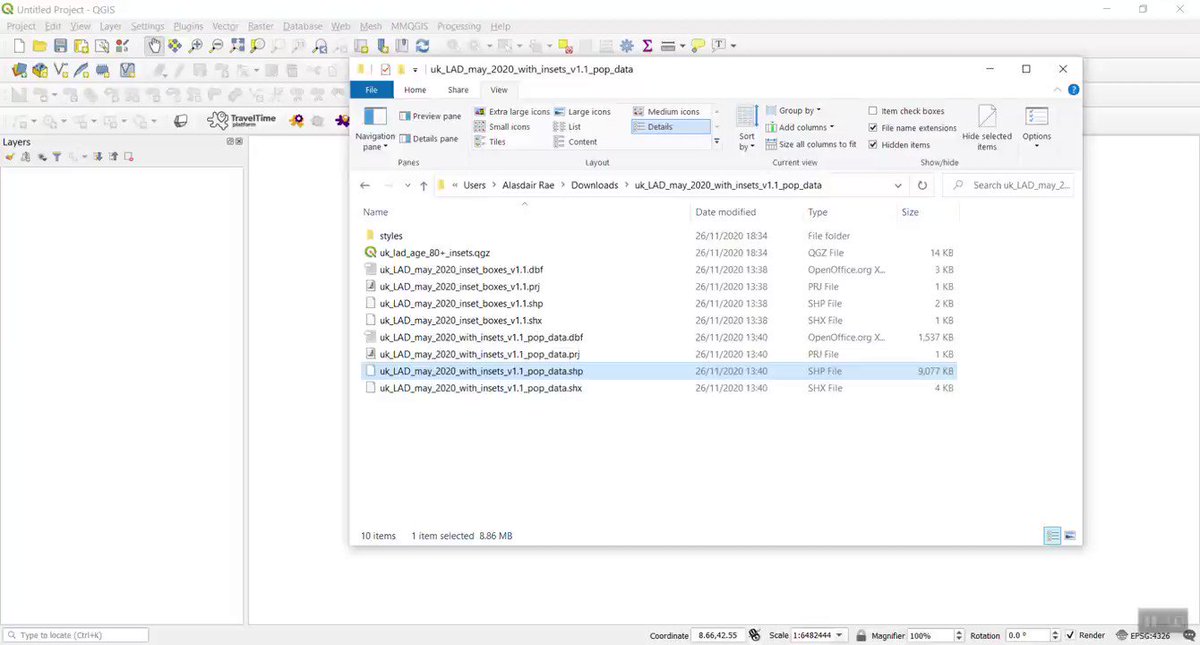Open the QGIS Raster menu
This screenshot has height=645, width=1200.
pyautogui.click(x=261, y=26)
